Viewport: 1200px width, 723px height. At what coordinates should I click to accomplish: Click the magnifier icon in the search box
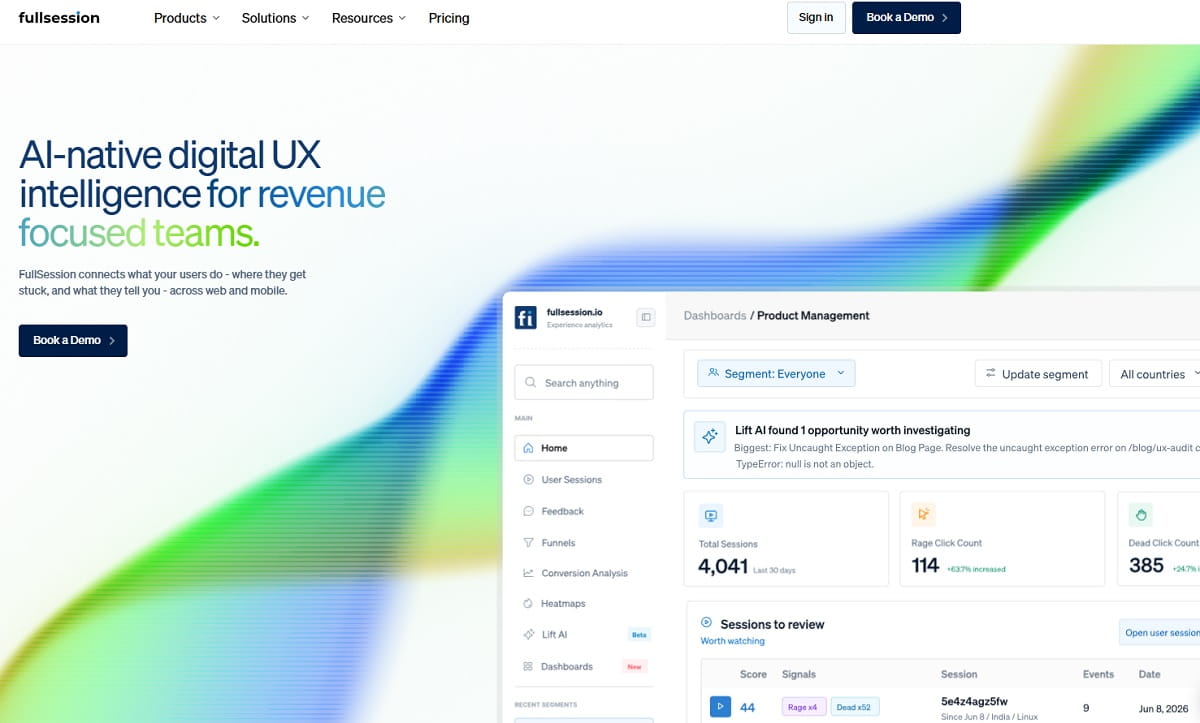point(531,383)
